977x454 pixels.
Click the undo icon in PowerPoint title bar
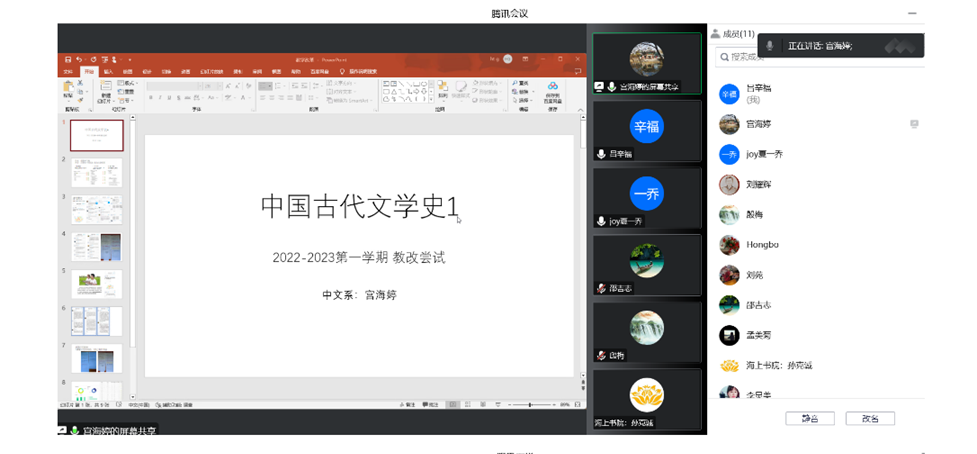point(77,60)
